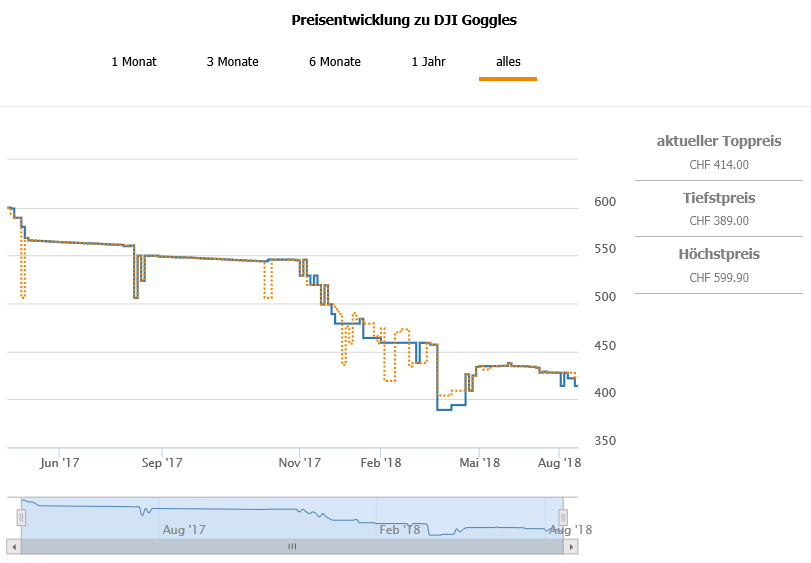The height and width of the screenshot is (563, 811).
Task: Click the CHF 599.90 highest price value
Action: (x=718, y=277)
